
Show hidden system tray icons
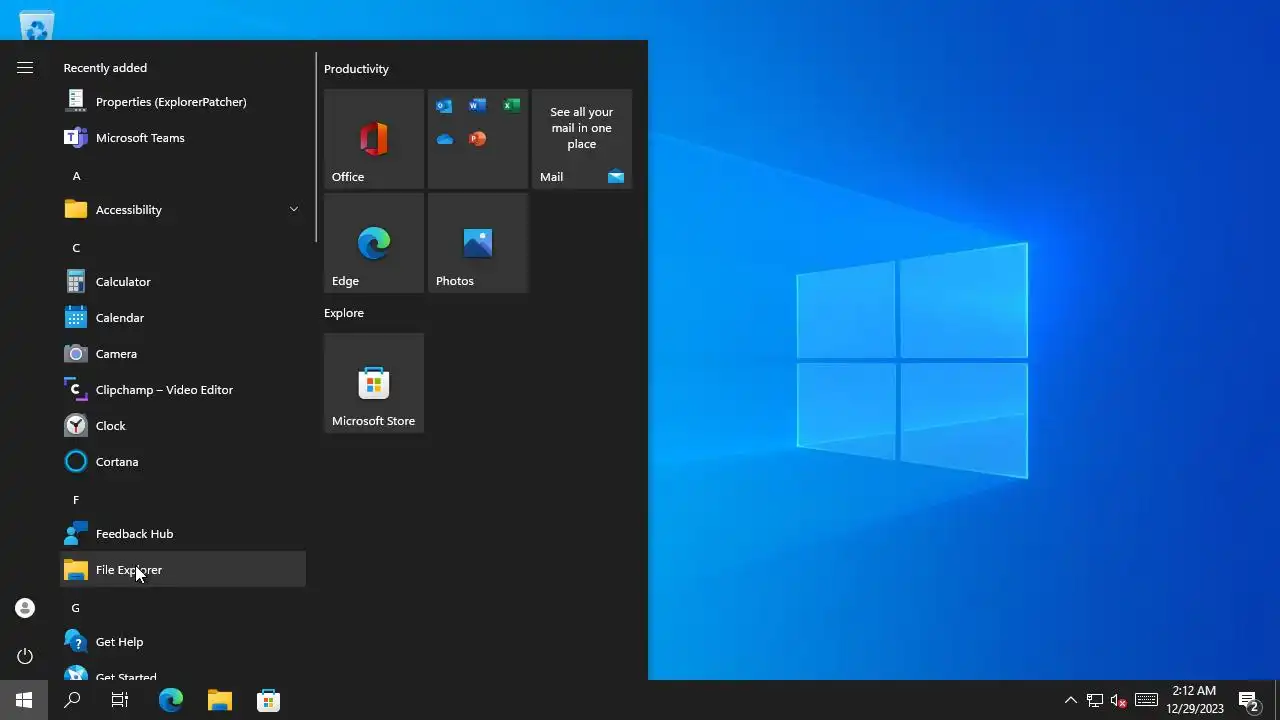[x=1070, y=700]
